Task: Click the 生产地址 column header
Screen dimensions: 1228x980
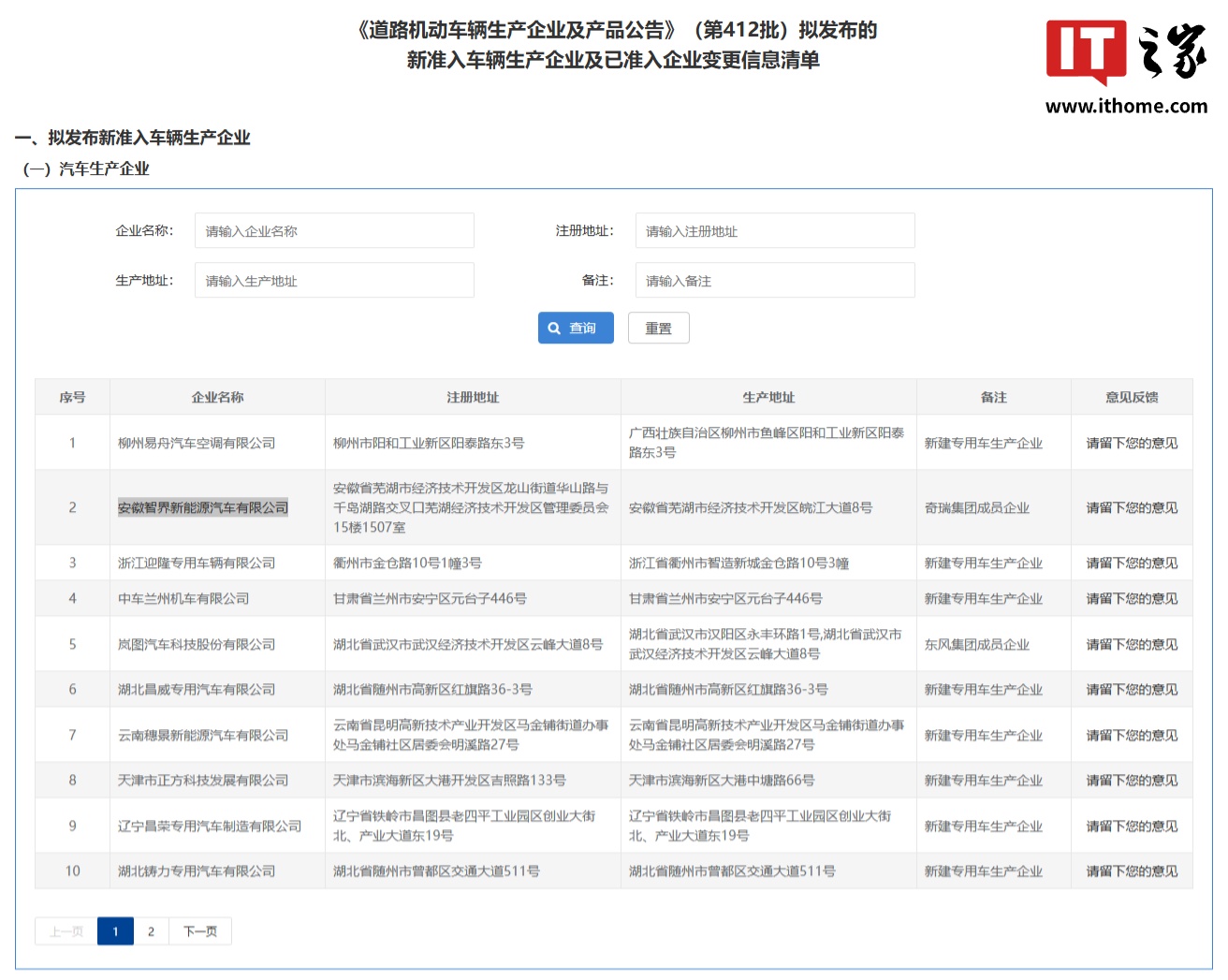Action: (768, 398)
